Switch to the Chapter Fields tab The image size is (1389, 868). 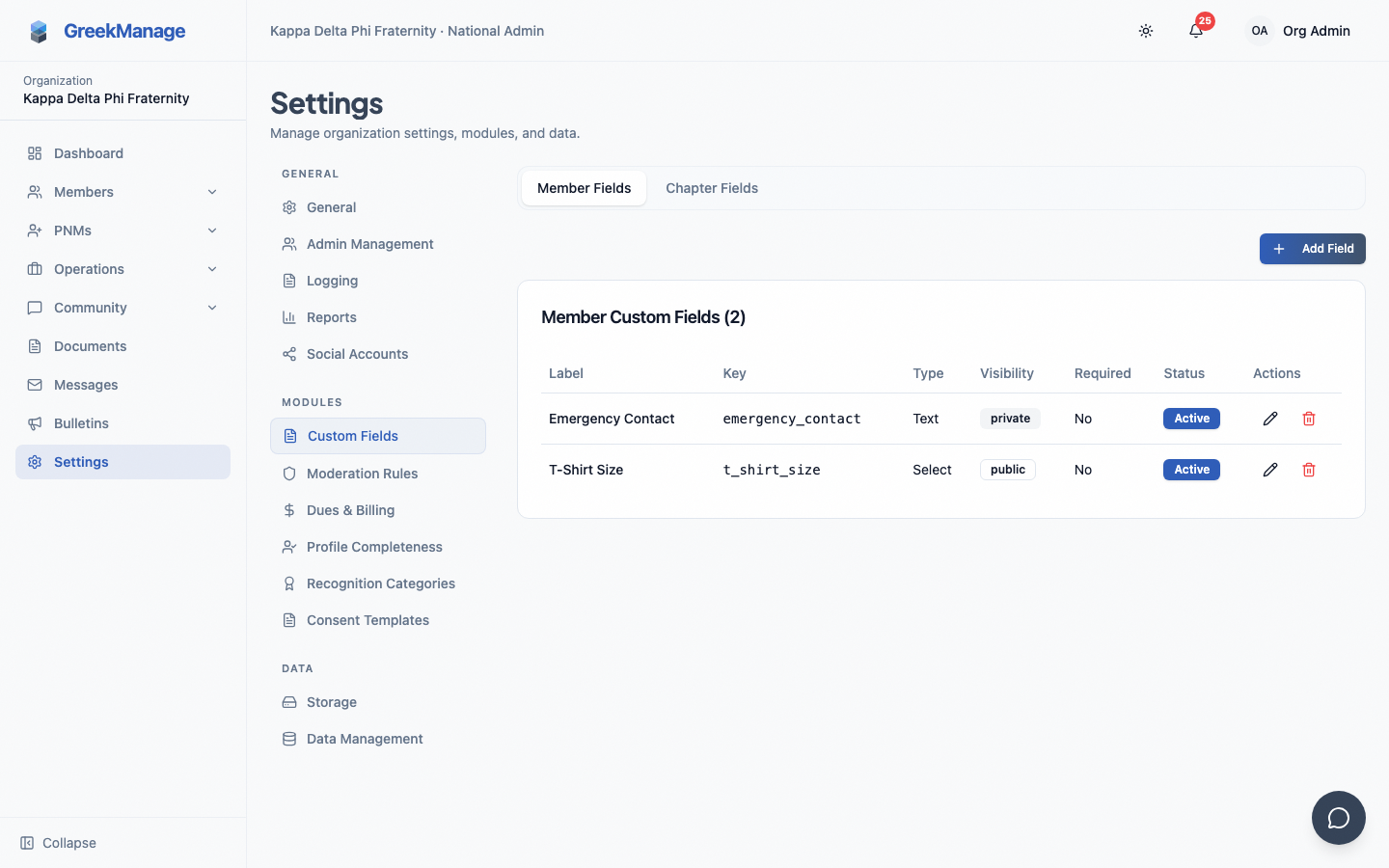[712, 188]
